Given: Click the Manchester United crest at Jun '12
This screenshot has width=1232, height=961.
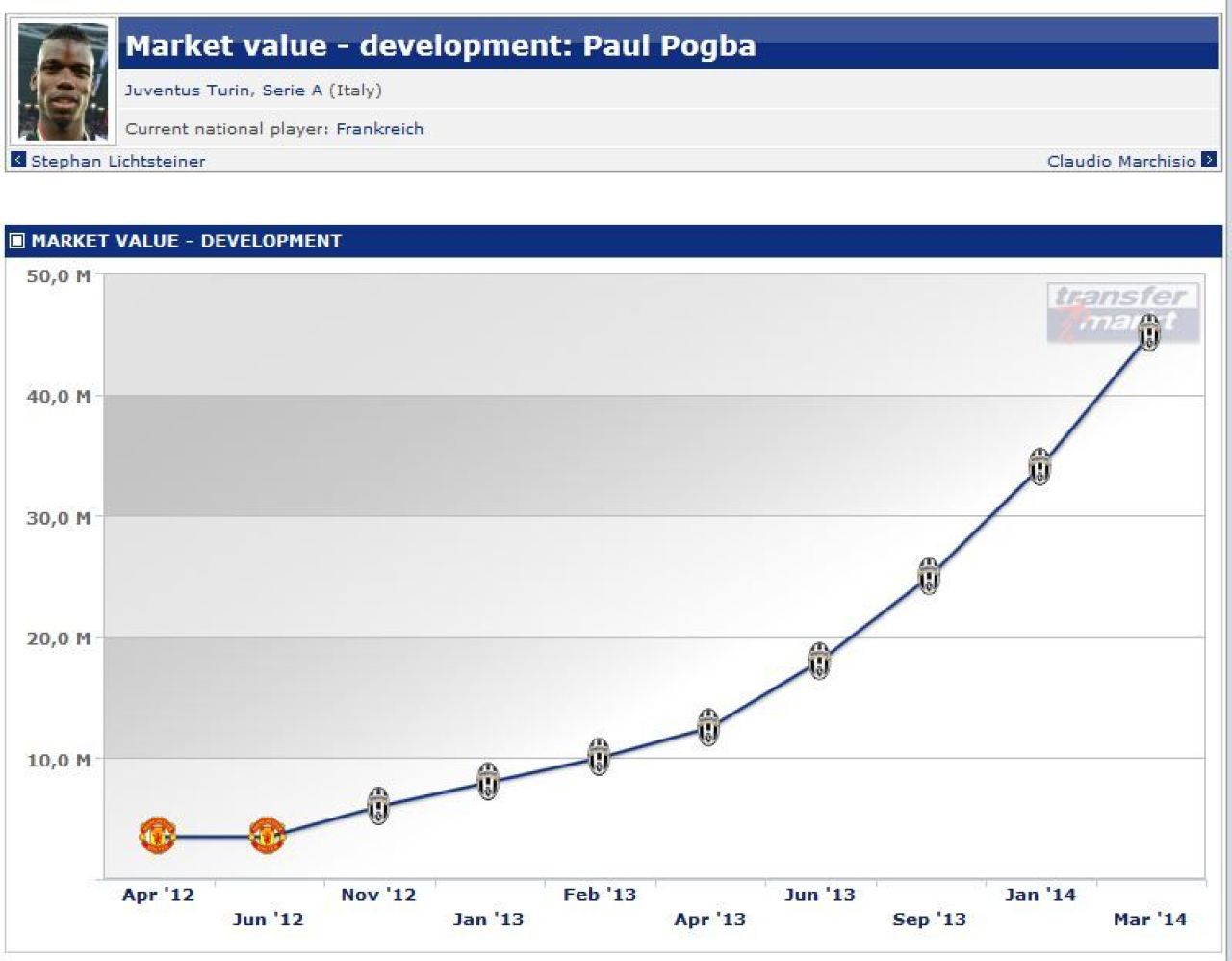Looking at the screenshot, I should [268, 836].
